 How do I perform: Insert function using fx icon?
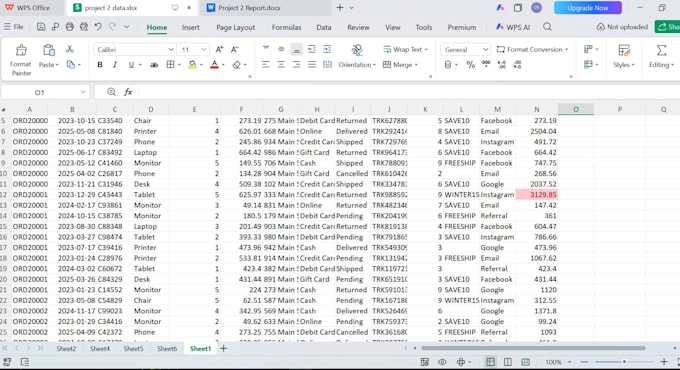click(128, 92)
